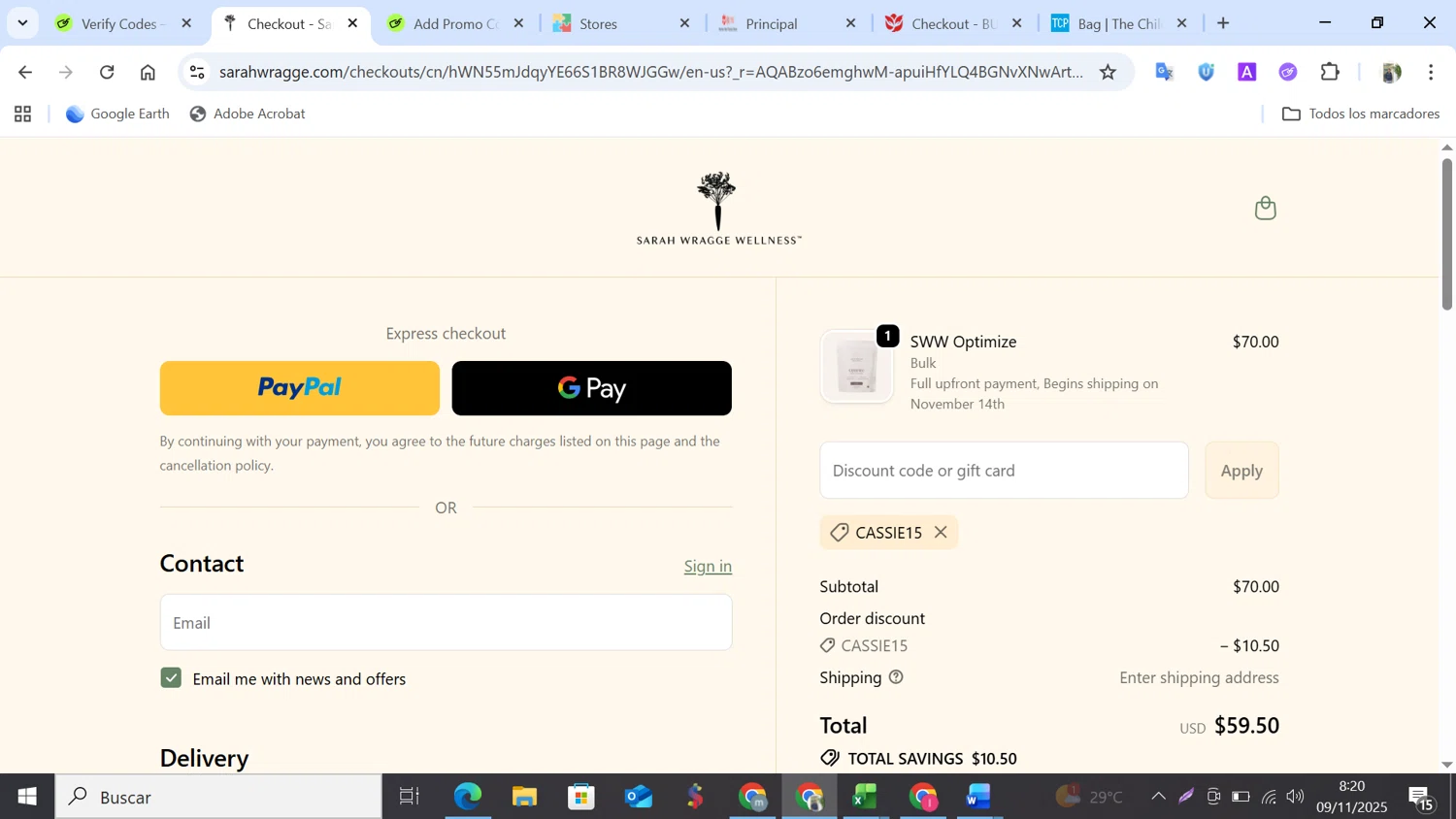This screenshot has width=1456, height=819.
Task: Open the shipping help question mark icon
Action: click(896, 677)
